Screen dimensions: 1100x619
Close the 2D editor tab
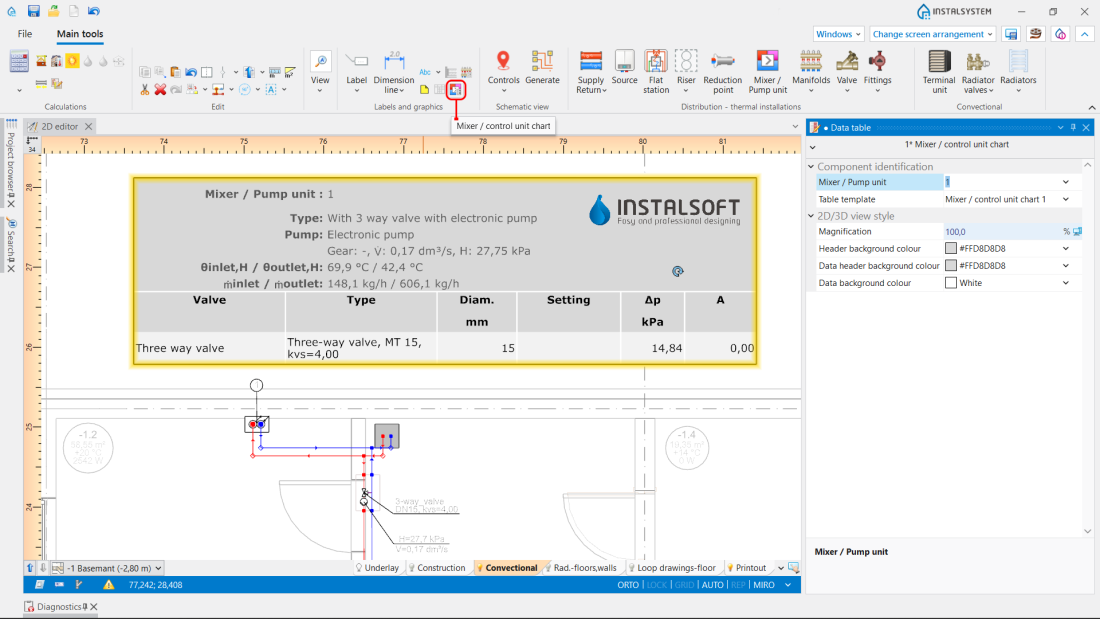pos(88,126)
